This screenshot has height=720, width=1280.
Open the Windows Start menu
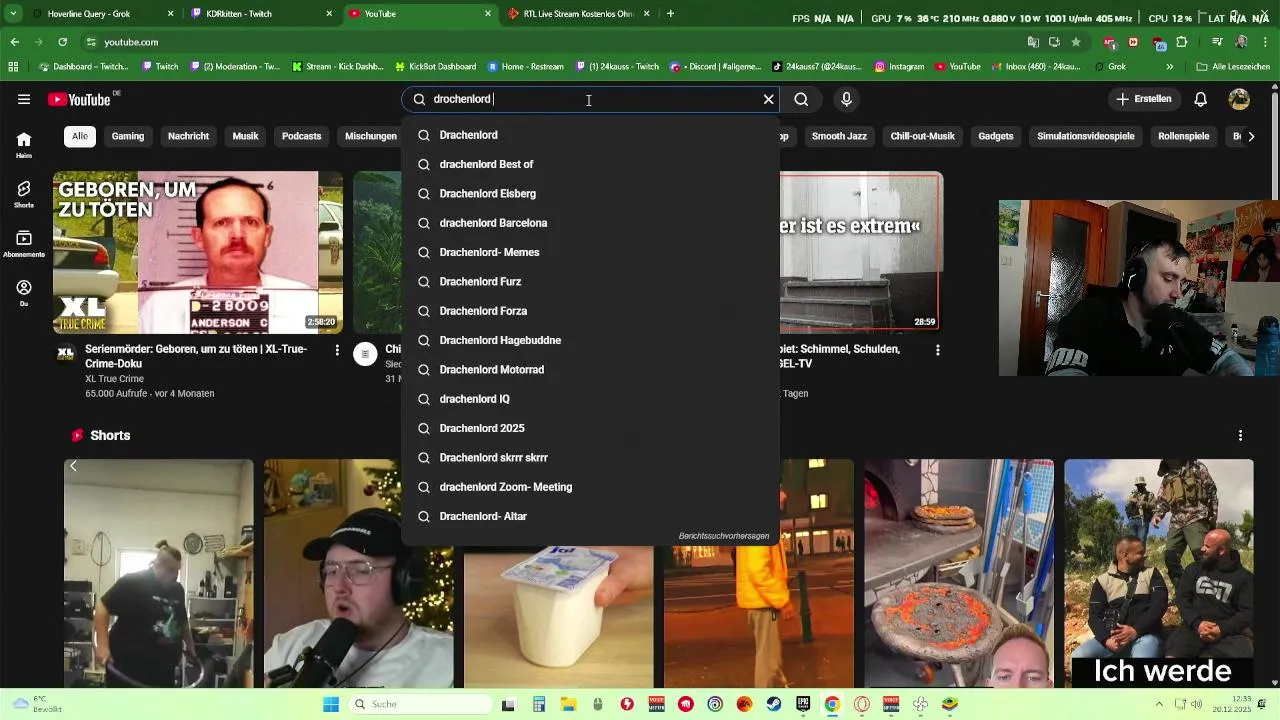331,704
